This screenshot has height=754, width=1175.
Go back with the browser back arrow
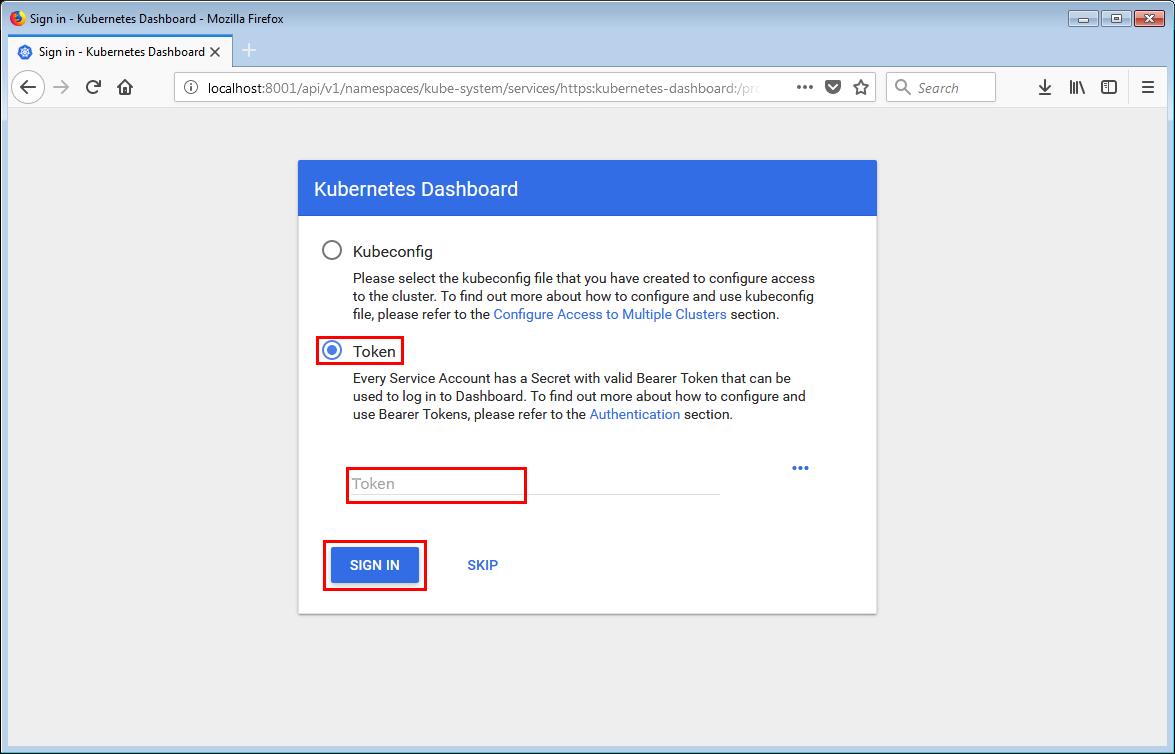coord(28,88)
